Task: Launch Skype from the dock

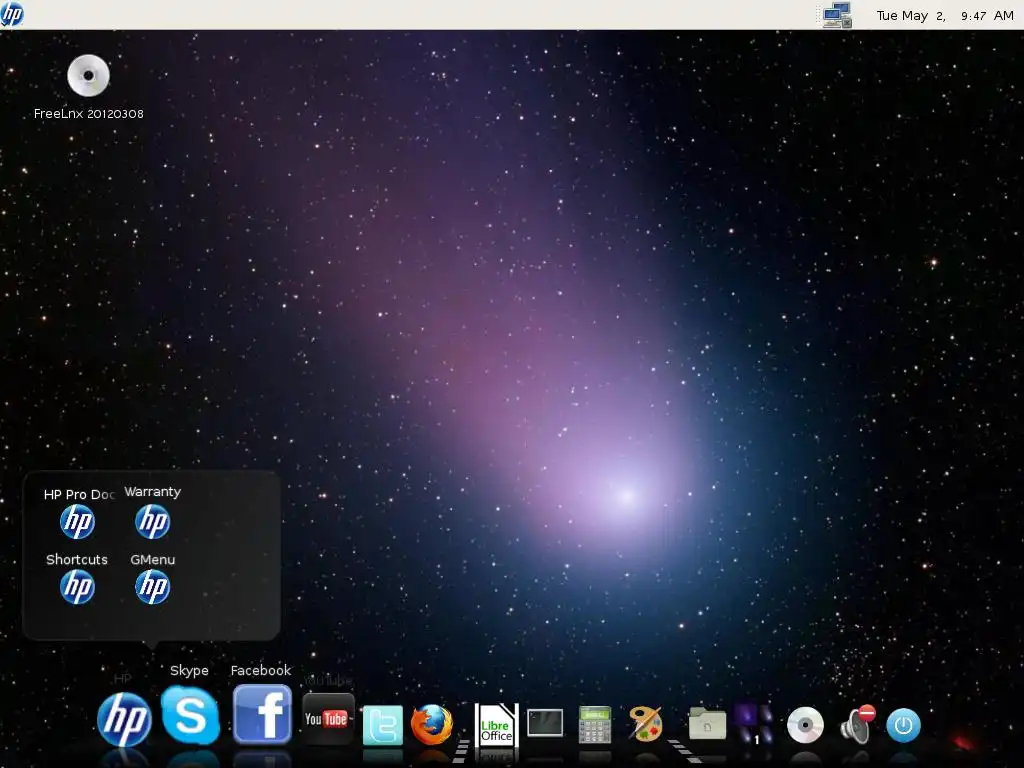Action: [x=191, y=715]
